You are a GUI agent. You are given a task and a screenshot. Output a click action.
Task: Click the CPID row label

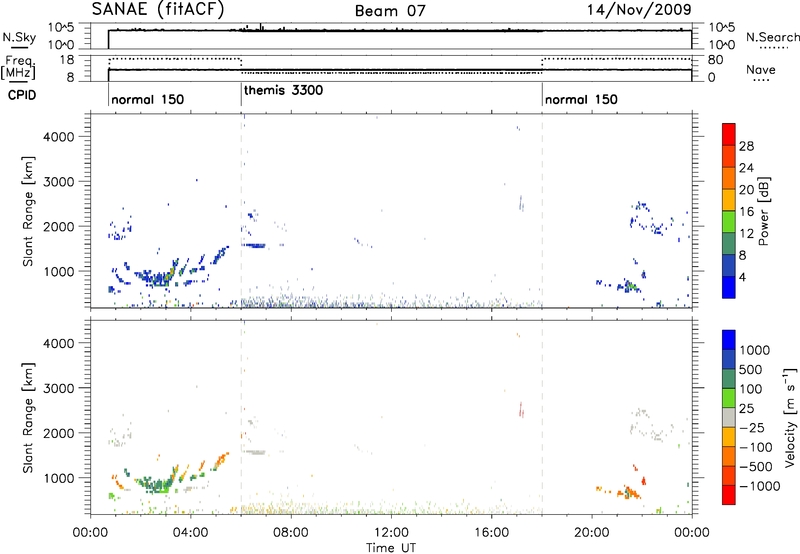(x=22, y=95)
